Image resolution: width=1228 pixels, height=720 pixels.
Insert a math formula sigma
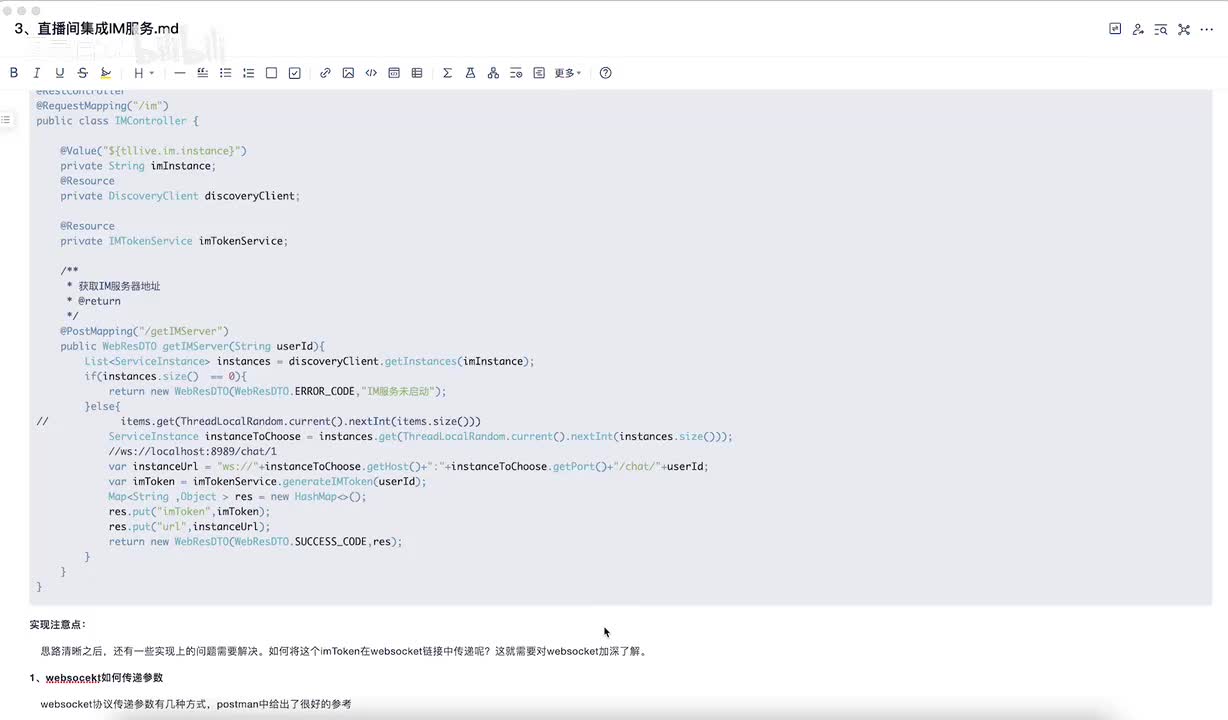(447, 73)
